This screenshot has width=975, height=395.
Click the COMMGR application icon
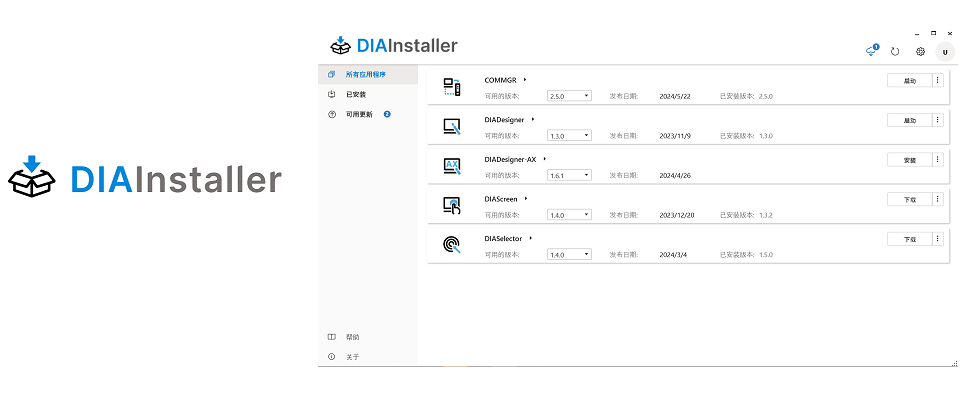point(452,86)
